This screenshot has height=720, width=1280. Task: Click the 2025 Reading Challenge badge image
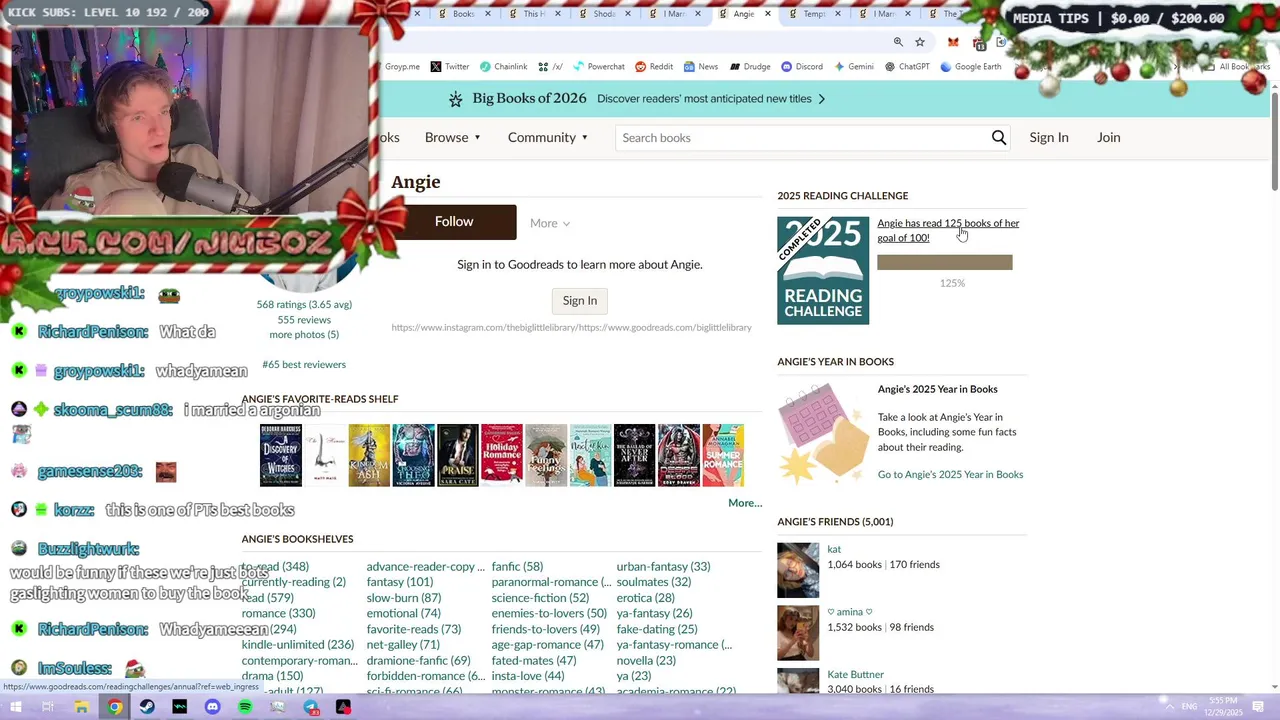pyautogui.click(x=823, y=270)
